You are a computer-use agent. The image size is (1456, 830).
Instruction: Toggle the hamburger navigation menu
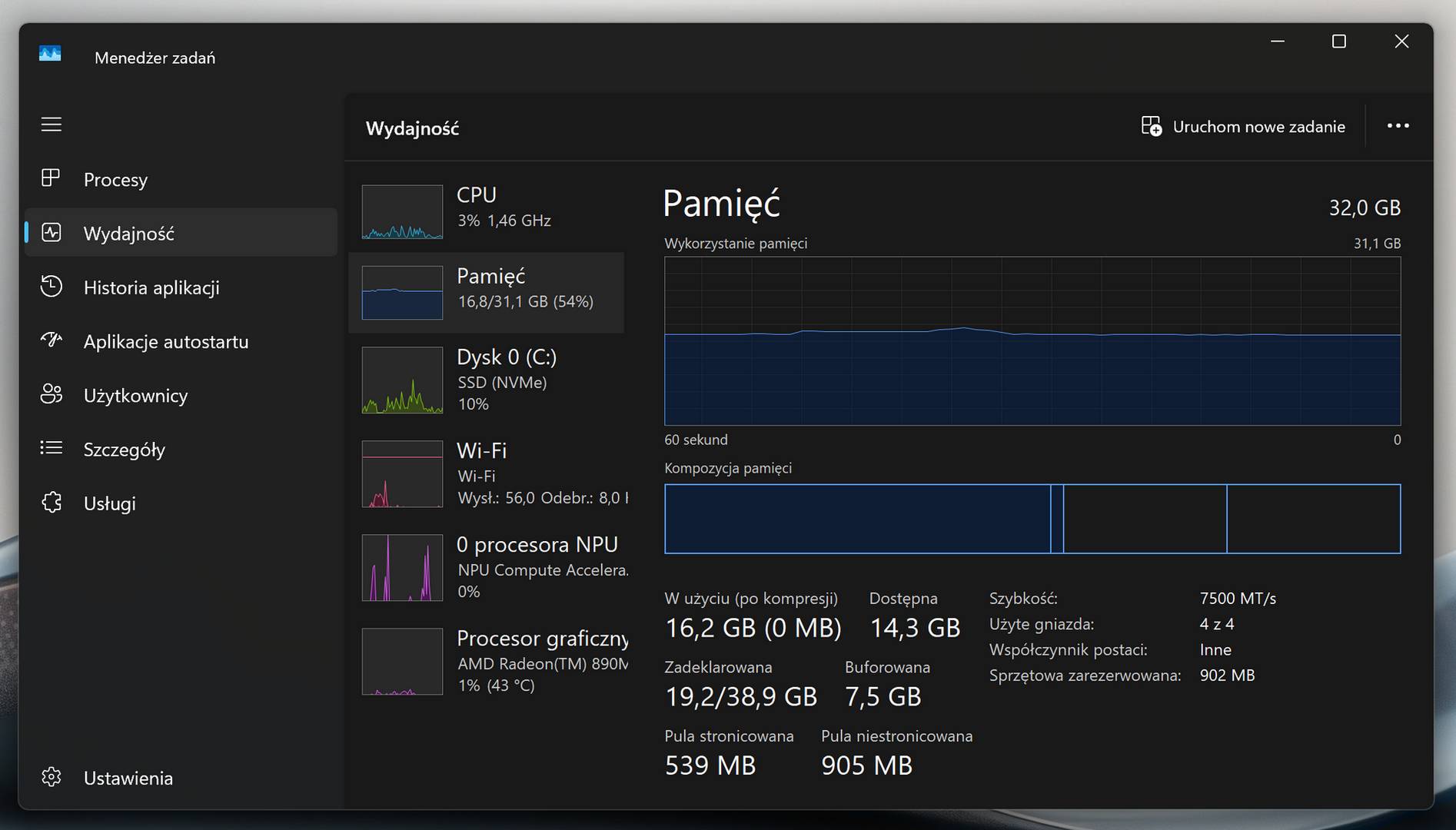click(52, 124)
